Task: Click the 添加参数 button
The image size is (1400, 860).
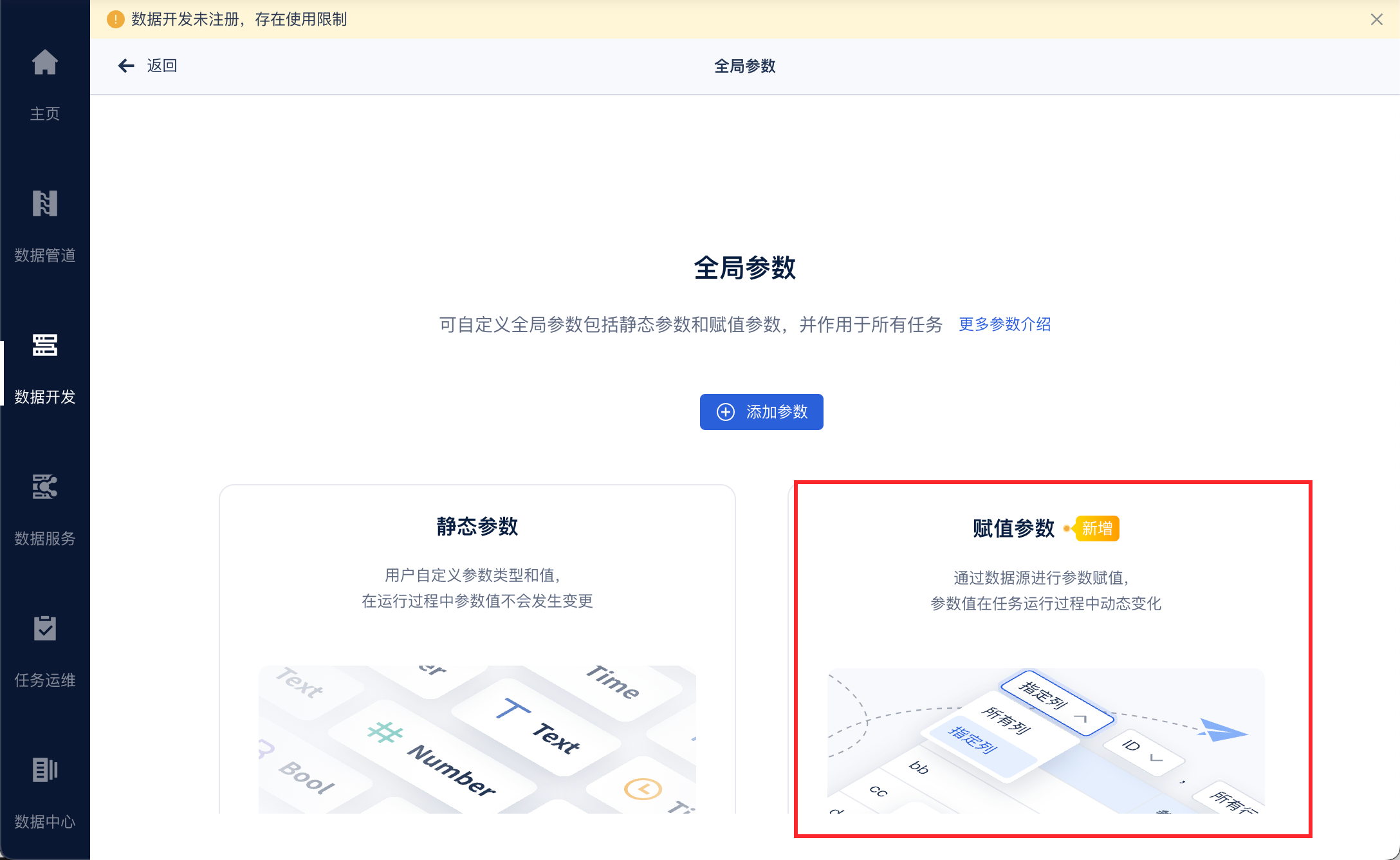Action: point(761,412)
